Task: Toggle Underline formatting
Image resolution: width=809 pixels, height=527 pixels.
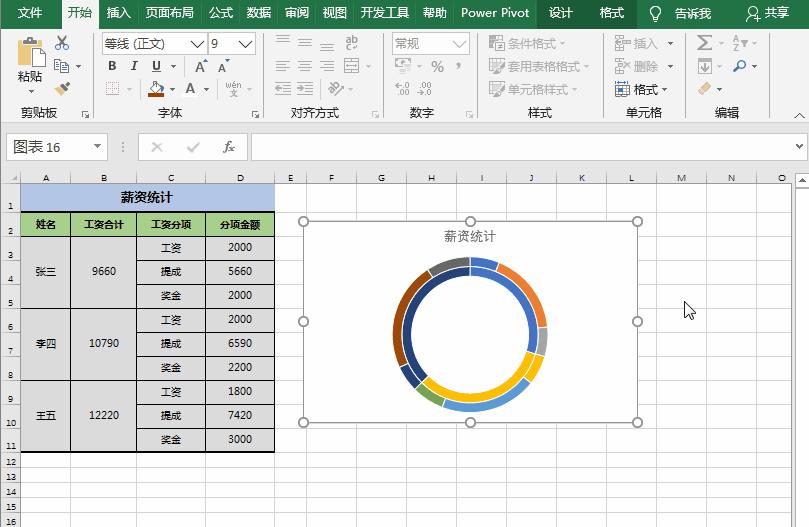Action: coord(156,66)
